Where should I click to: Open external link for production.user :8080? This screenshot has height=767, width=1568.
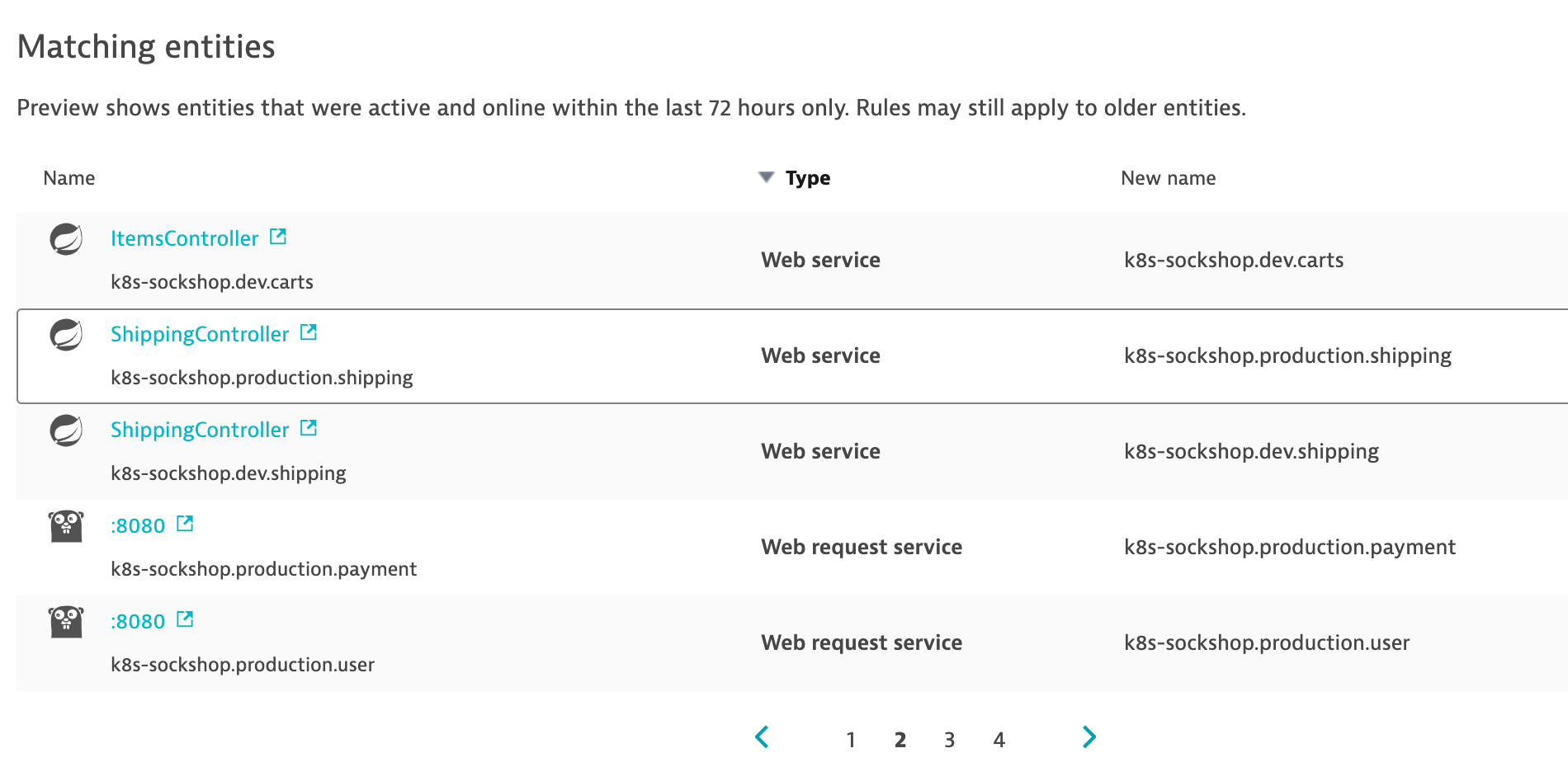pos(185,620)
